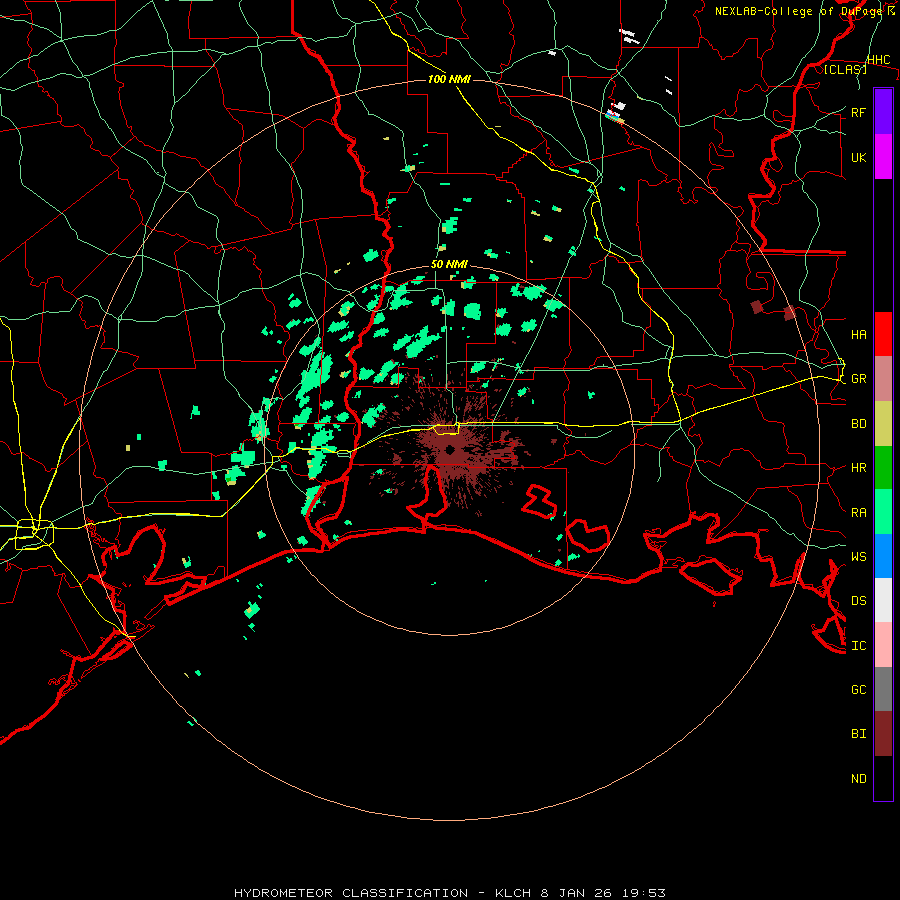Click the BI dark red legend swatch

(x=883, y=734)
